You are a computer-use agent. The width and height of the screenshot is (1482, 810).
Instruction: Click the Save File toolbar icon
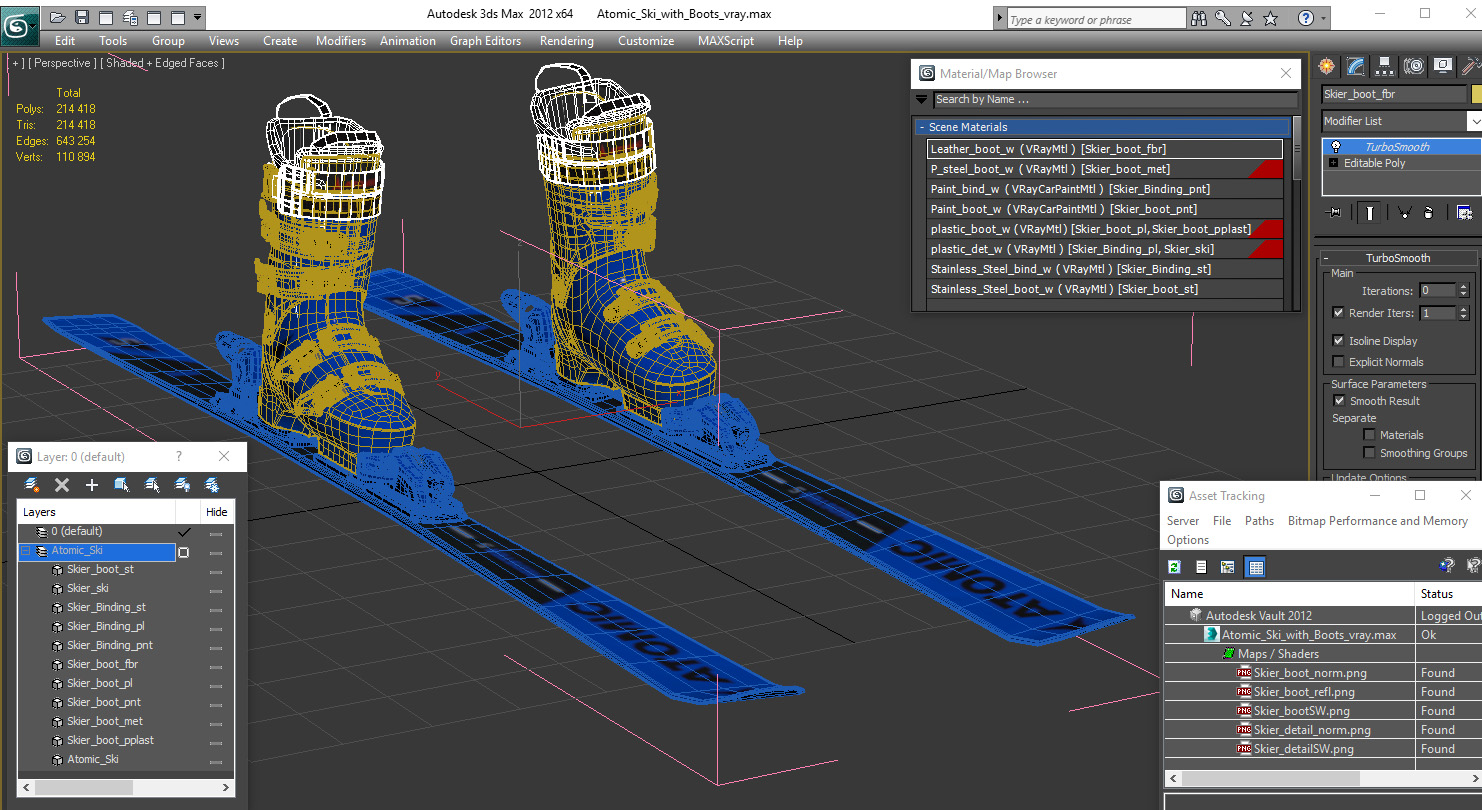click(82, 17)
